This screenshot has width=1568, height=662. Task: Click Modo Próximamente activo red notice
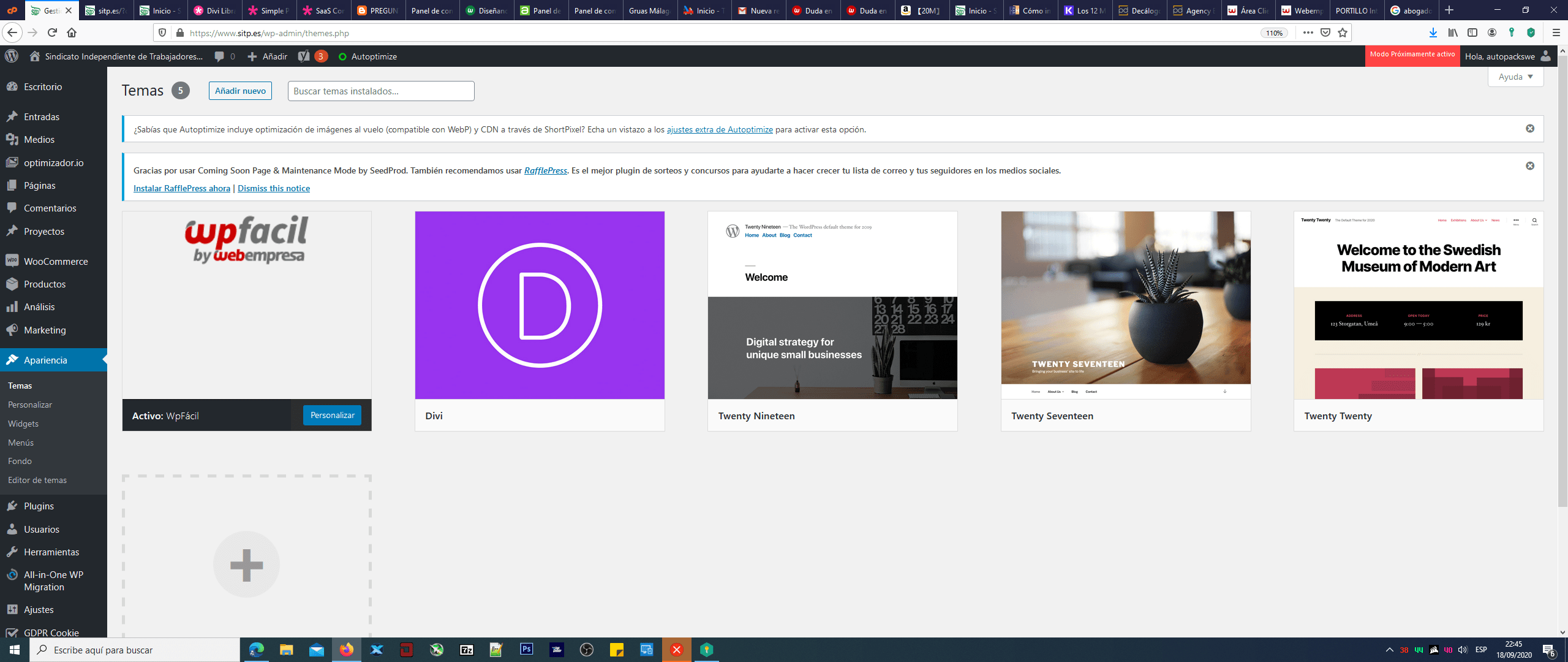pyautogui.click(x=1412, y=55)
